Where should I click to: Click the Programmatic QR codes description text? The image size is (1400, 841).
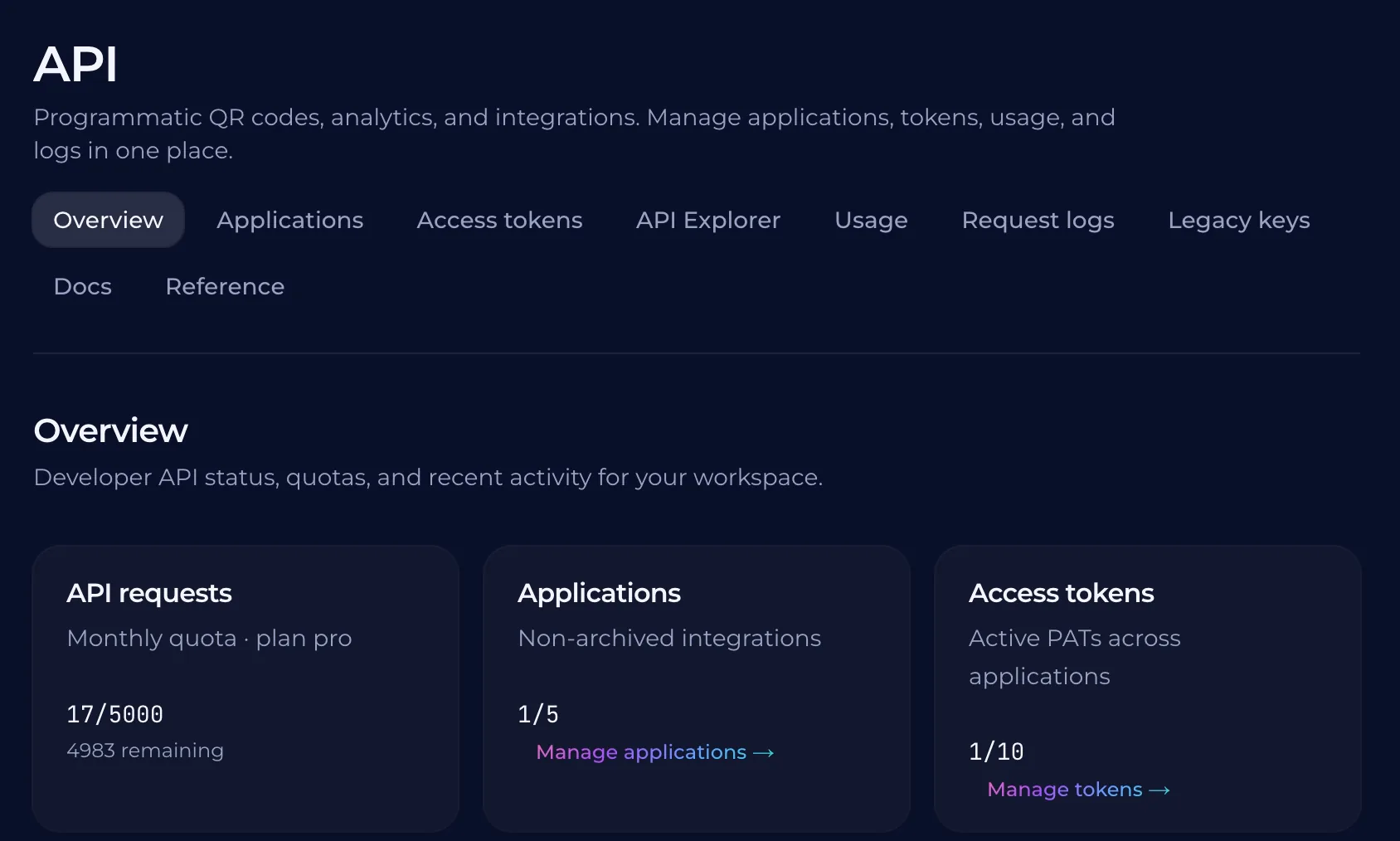[x=574, y=134]
